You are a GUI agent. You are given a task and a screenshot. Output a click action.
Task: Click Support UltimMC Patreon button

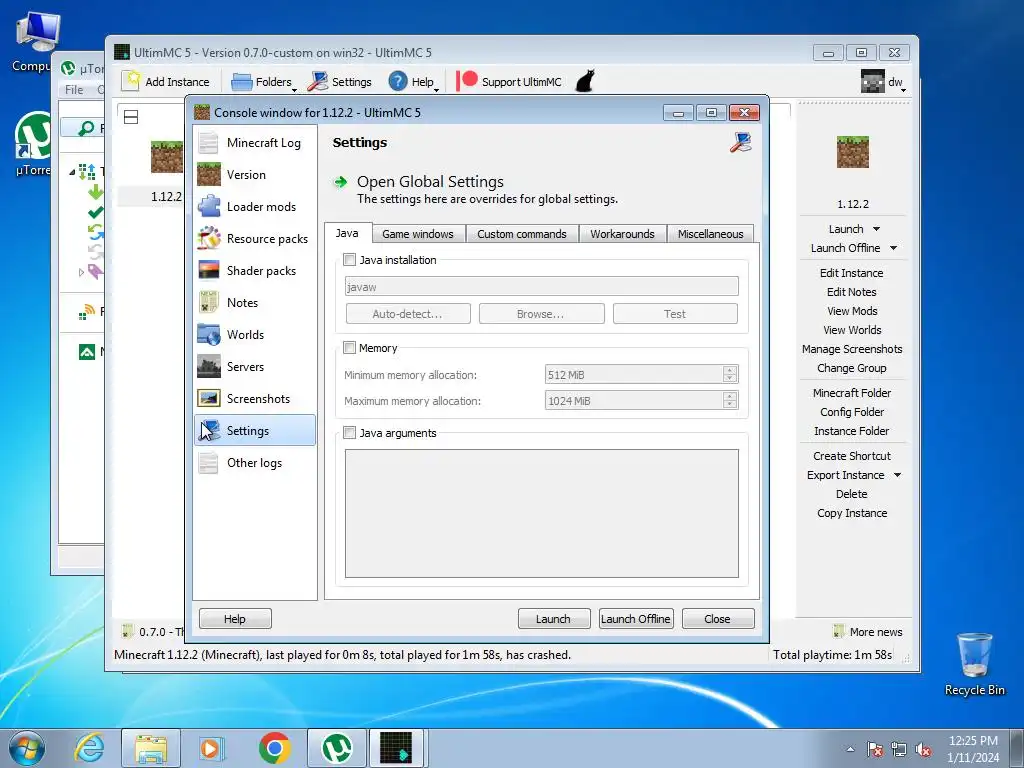pos(509,82)
